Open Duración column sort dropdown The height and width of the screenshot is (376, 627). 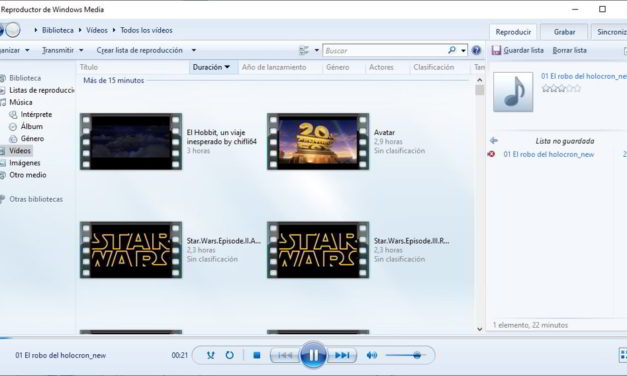pos(227,67)
